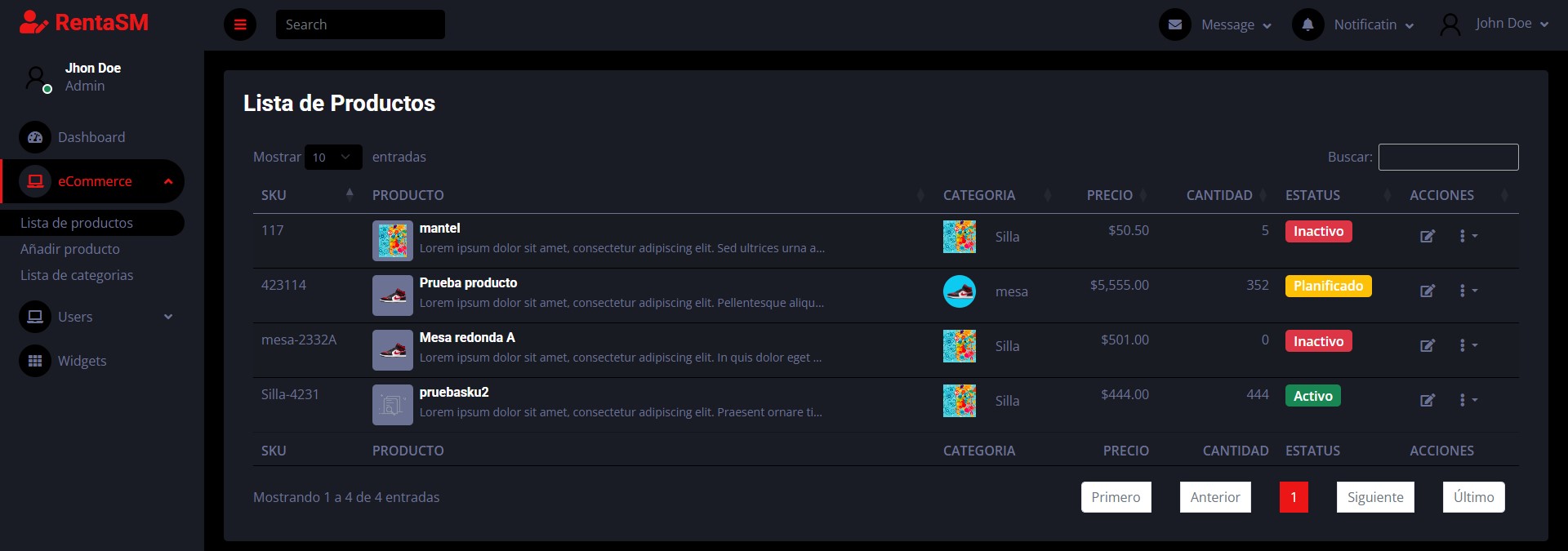Edit Mesa redonda A via pencil icon

[x=1428, y=345]
